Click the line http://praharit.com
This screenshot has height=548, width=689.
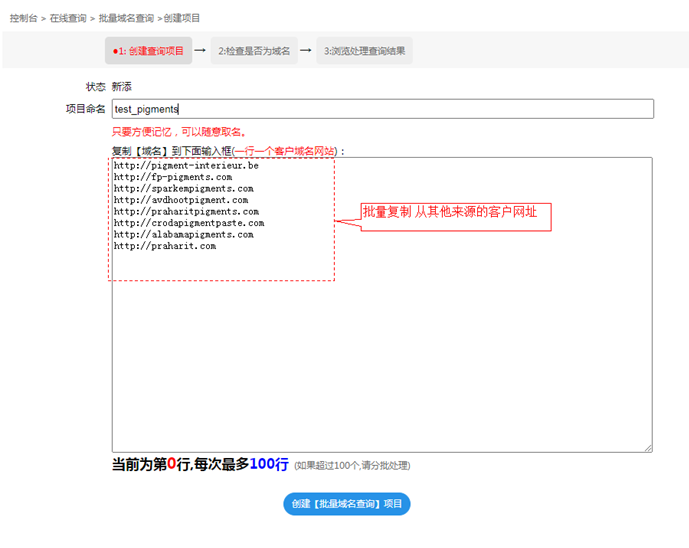165,246
